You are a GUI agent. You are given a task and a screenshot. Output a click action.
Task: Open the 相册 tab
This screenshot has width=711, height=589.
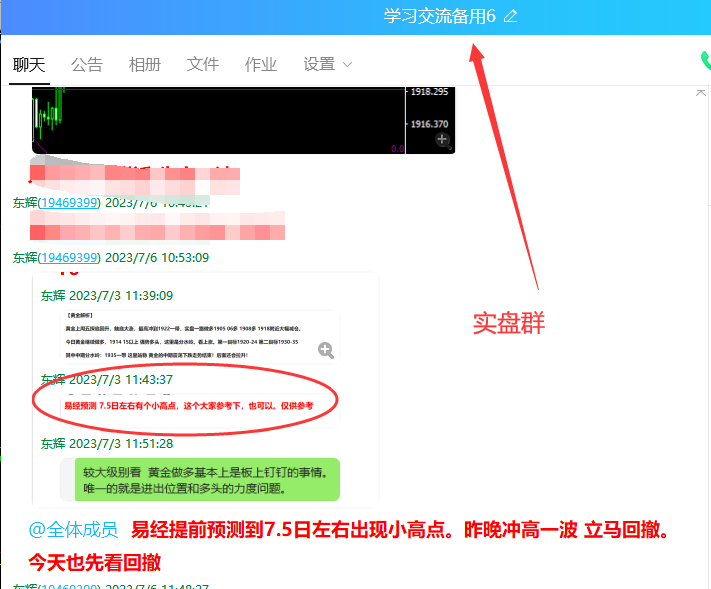pos(145,64)
